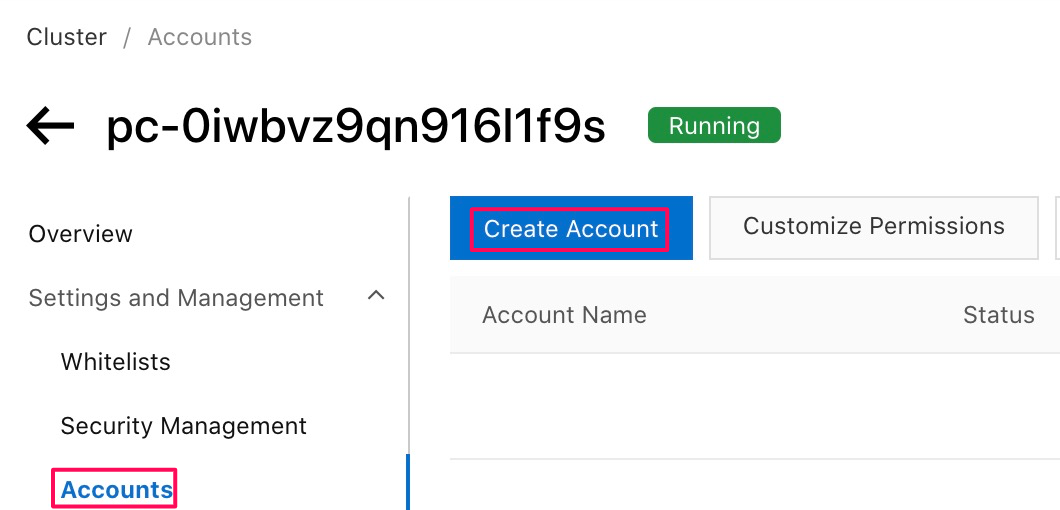Click Account Name column header

point(564,315)
